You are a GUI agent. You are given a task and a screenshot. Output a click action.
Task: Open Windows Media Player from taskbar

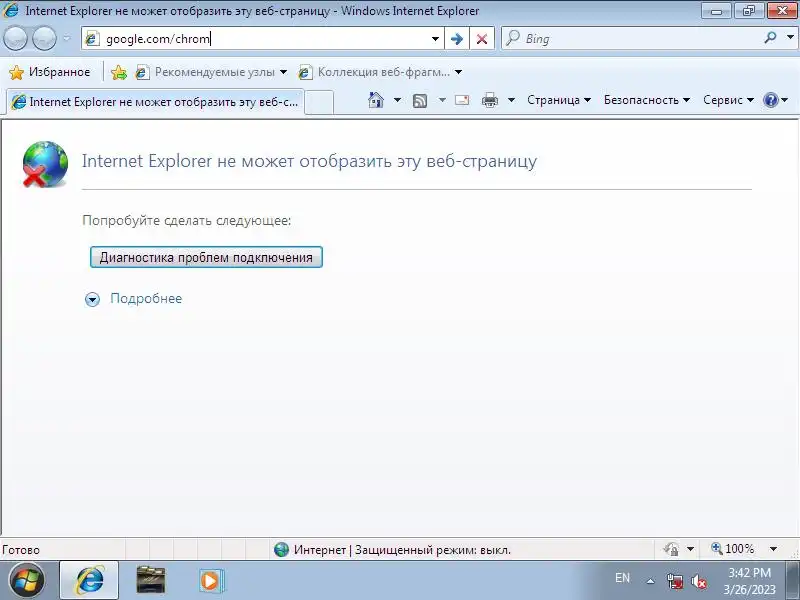click(x=210, y=581)
